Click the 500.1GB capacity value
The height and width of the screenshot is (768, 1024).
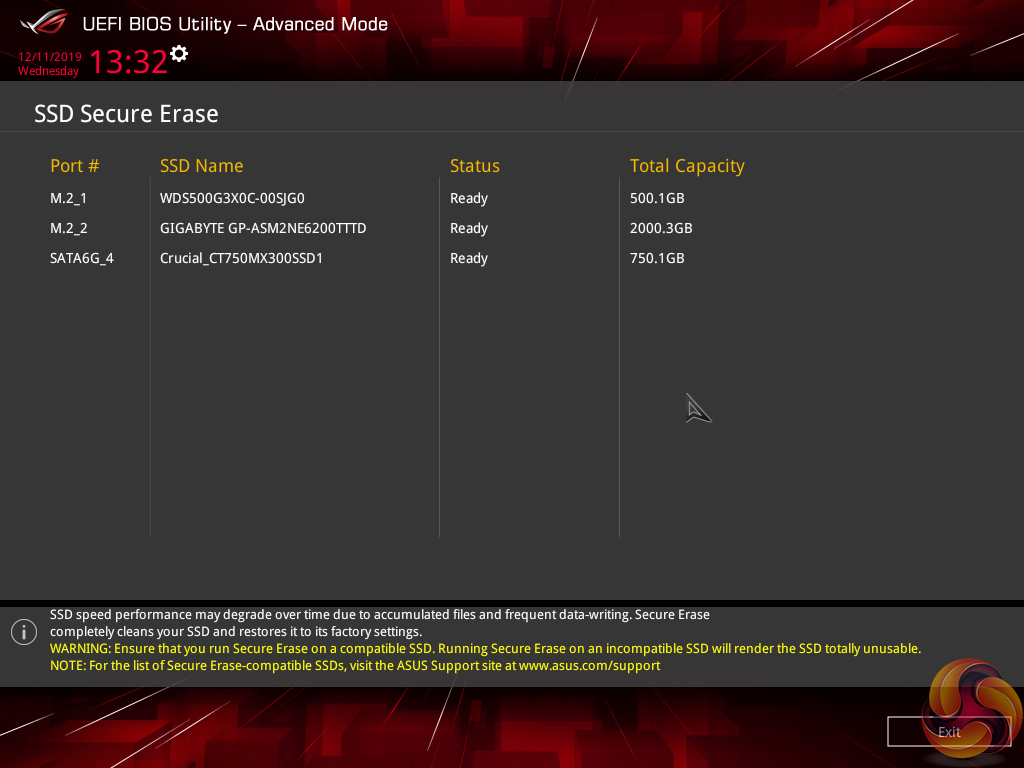pyautogui.click(x=657, y=198)
